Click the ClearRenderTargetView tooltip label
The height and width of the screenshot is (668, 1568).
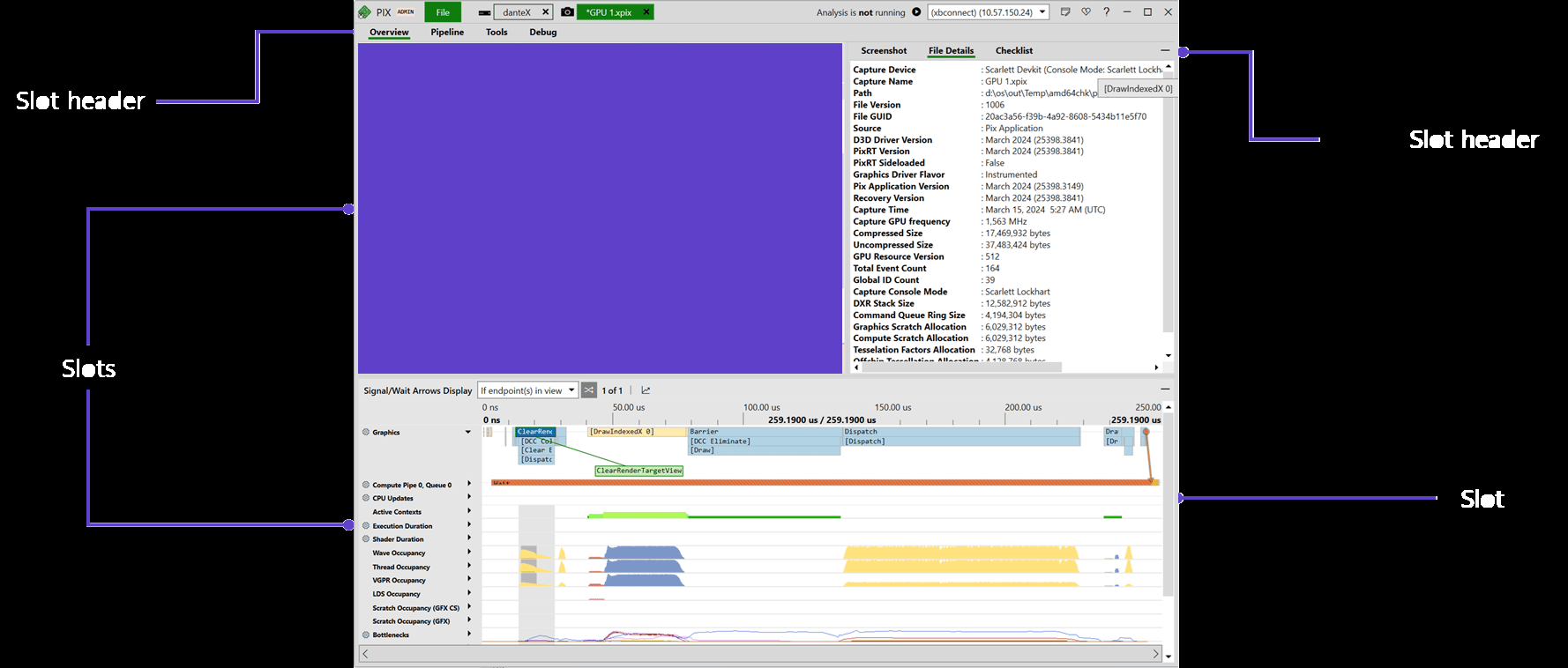[x=639, y=471]
